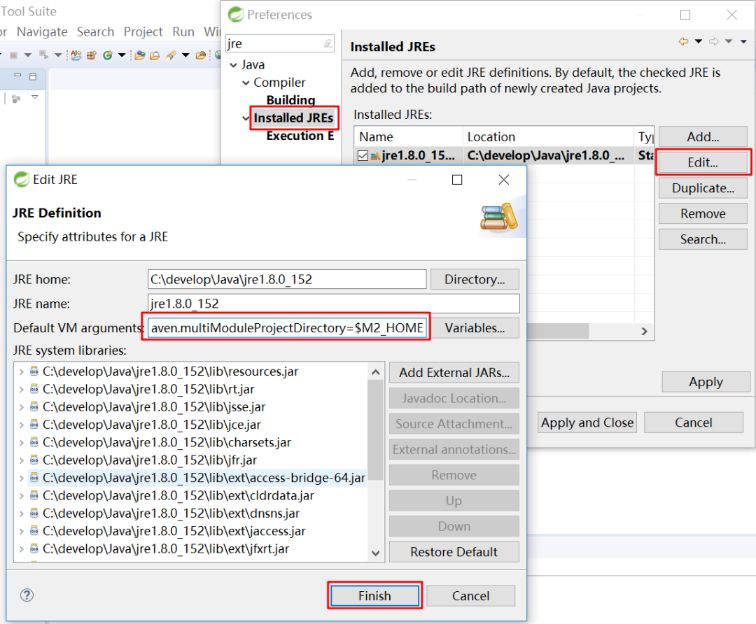756x624 pixels.
Task: Click the New Java Class green icon
Action: coord(108,55)
